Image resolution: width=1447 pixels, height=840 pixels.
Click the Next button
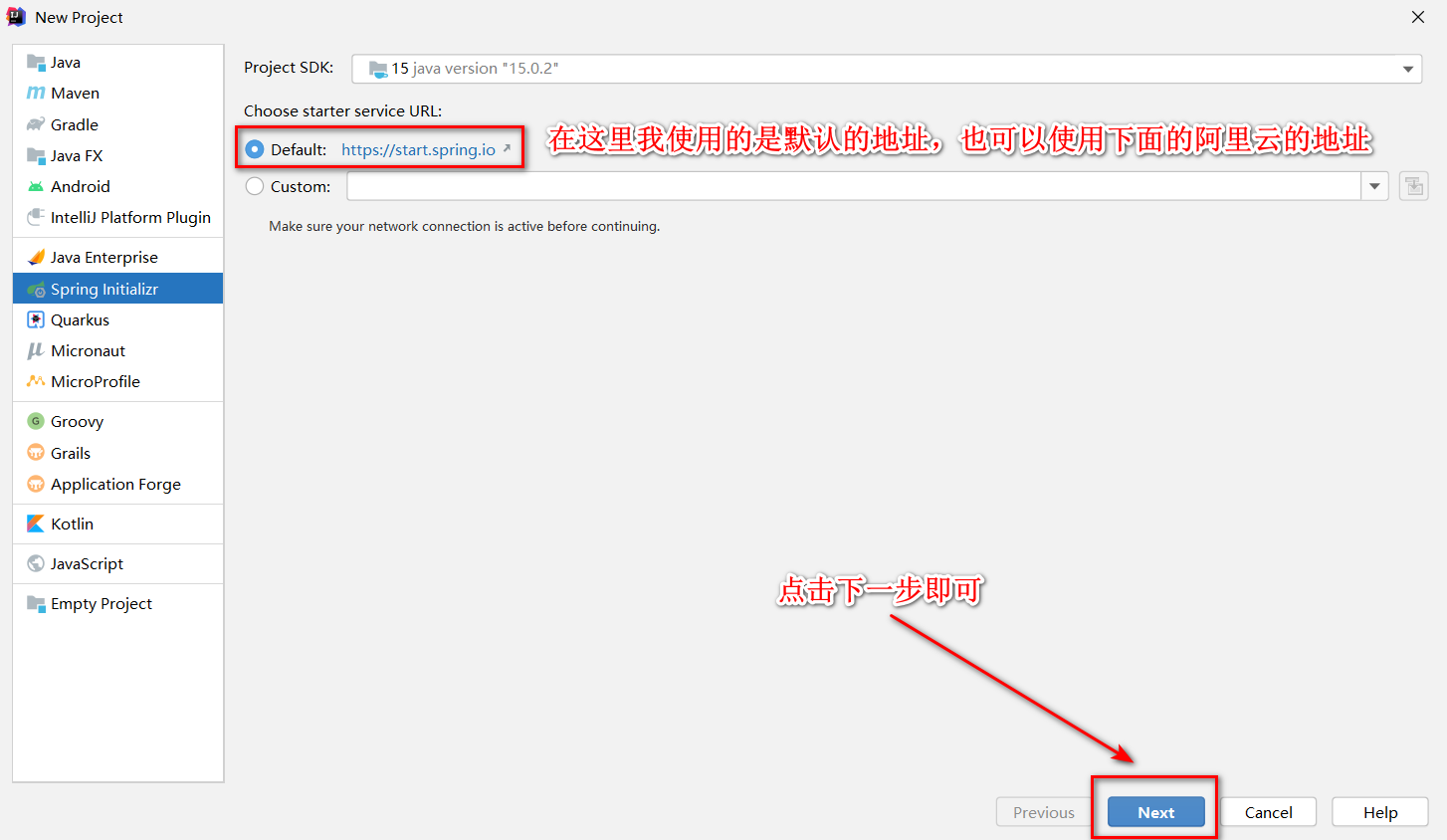point(1156,812)
